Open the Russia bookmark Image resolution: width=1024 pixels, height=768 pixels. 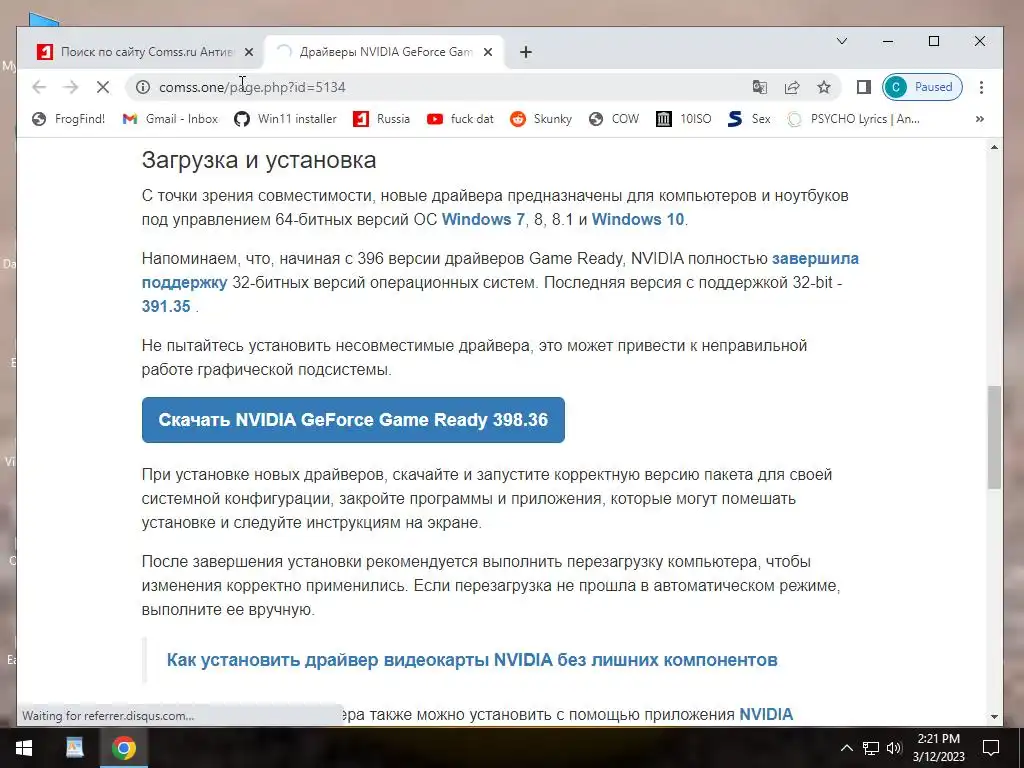click(382, 119)
